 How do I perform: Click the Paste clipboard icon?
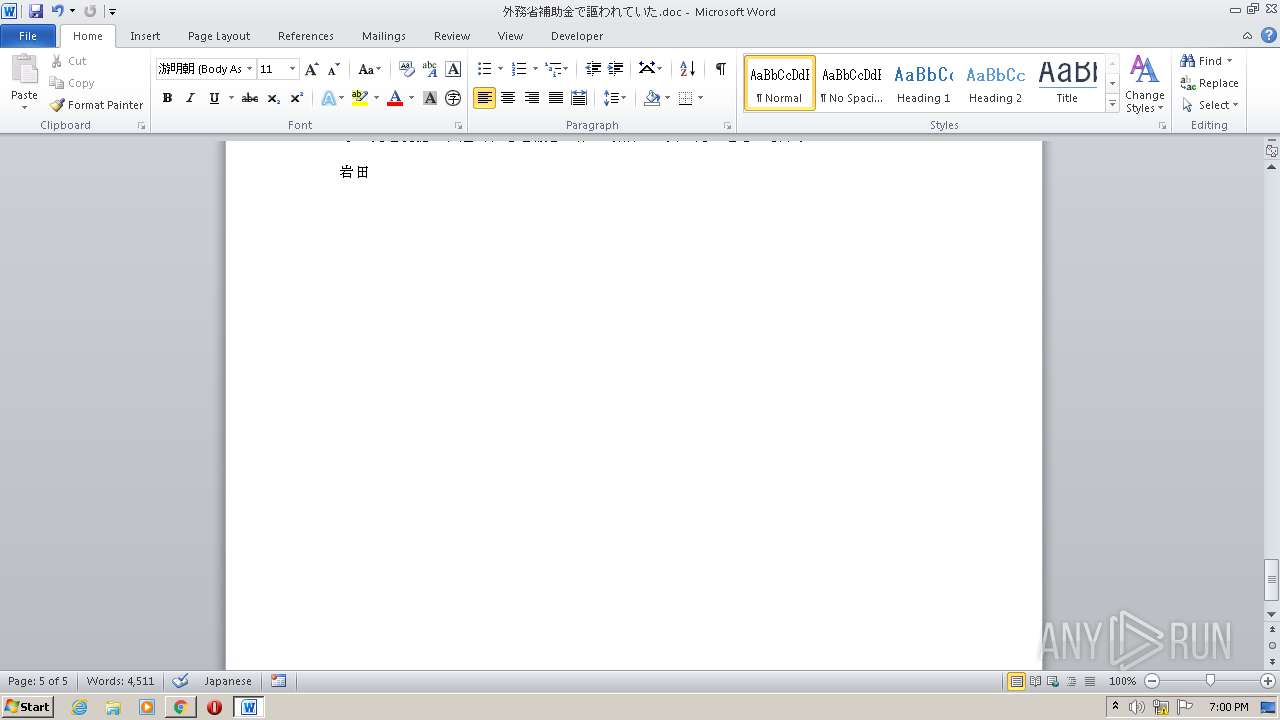pyautogui.click(x=24, y=70)
